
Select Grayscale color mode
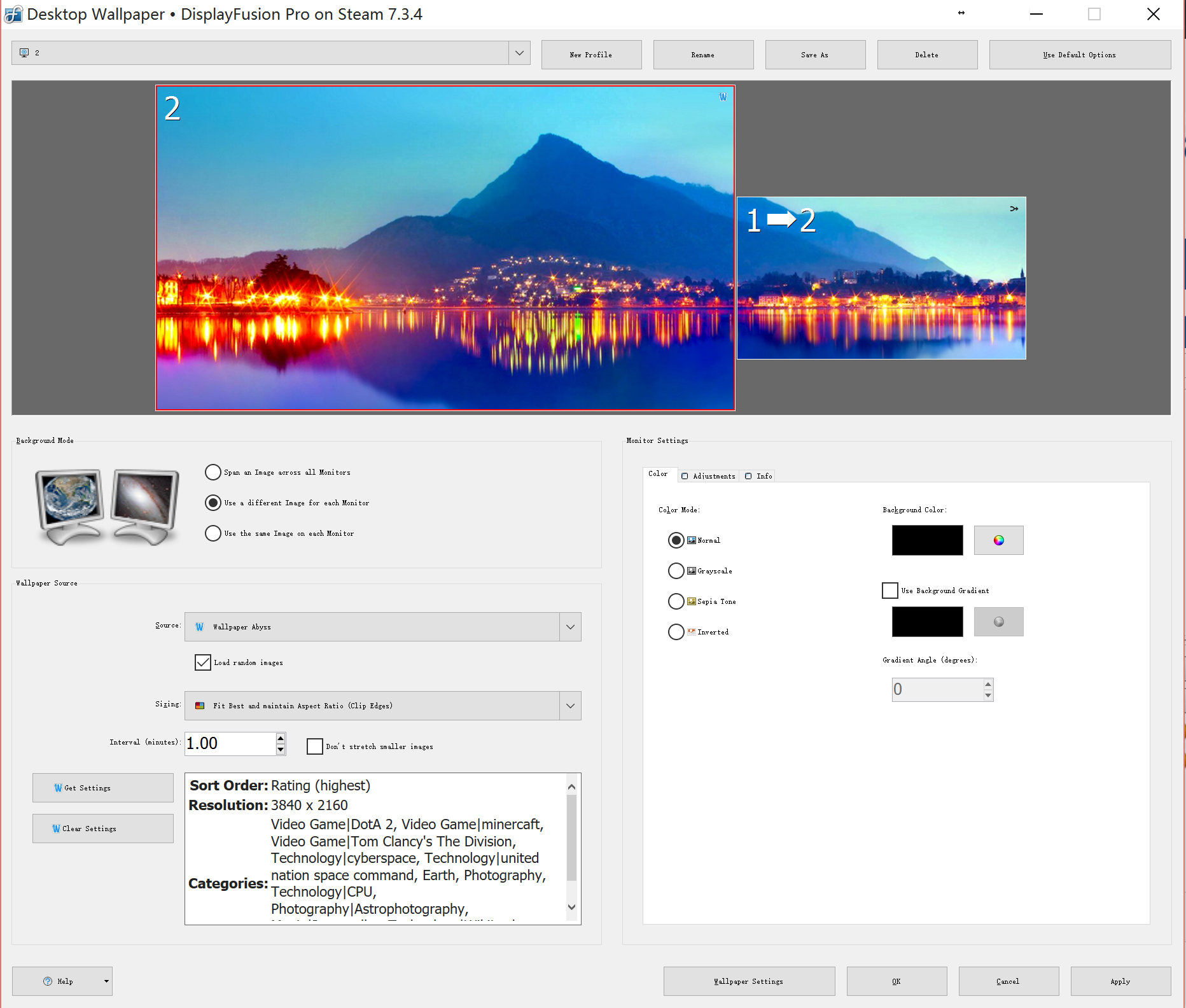click(x=676, y=571)
